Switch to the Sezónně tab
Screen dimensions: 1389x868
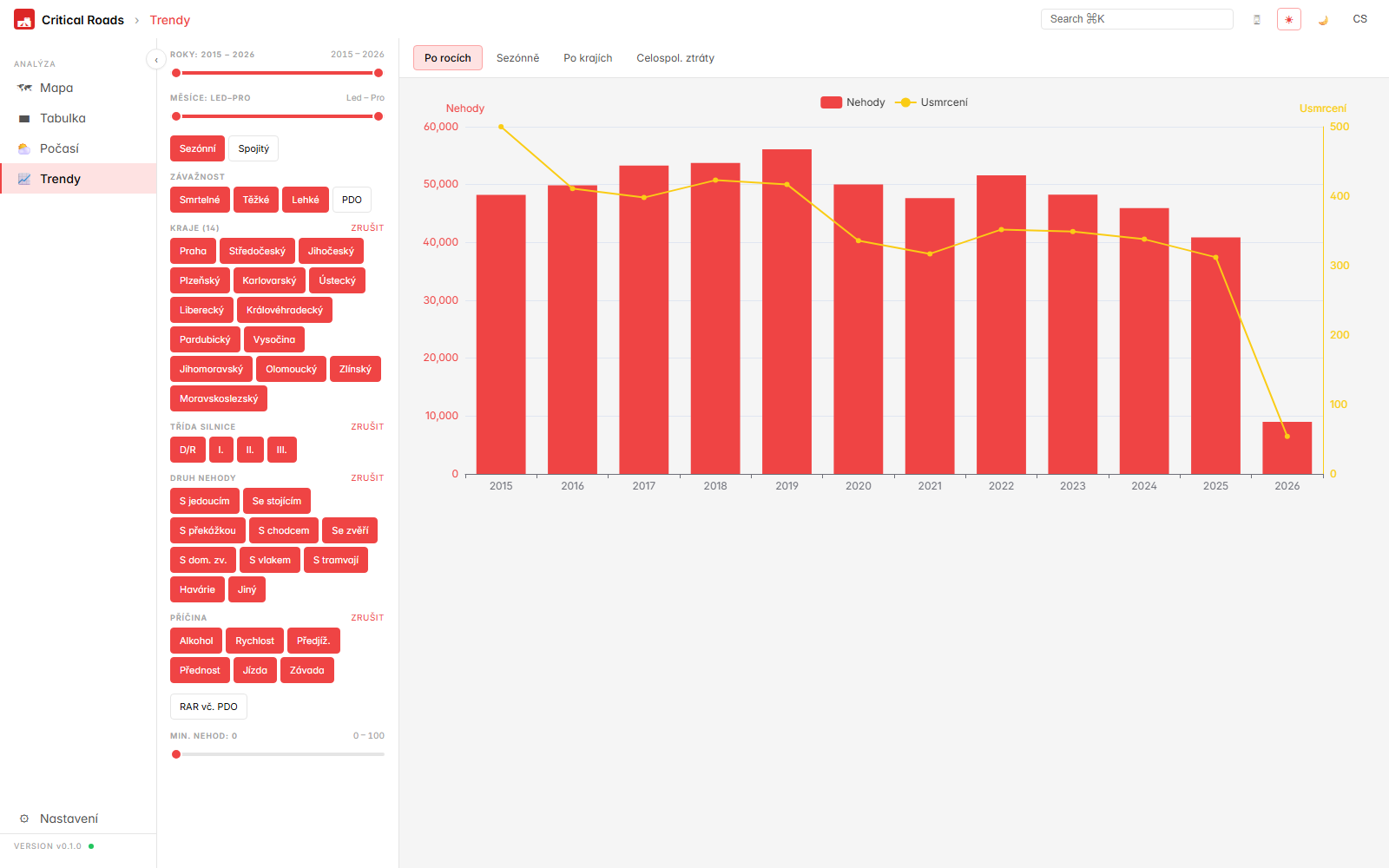[x=517, y=58]
